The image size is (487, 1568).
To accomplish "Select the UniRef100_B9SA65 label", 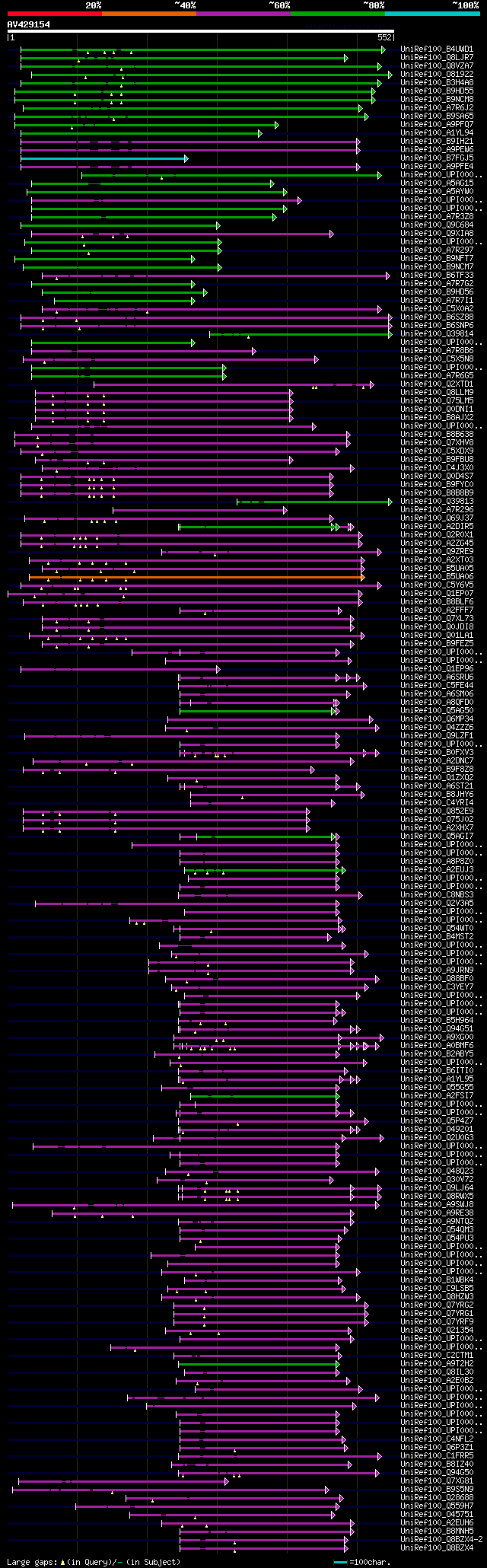I will point(437,116).
